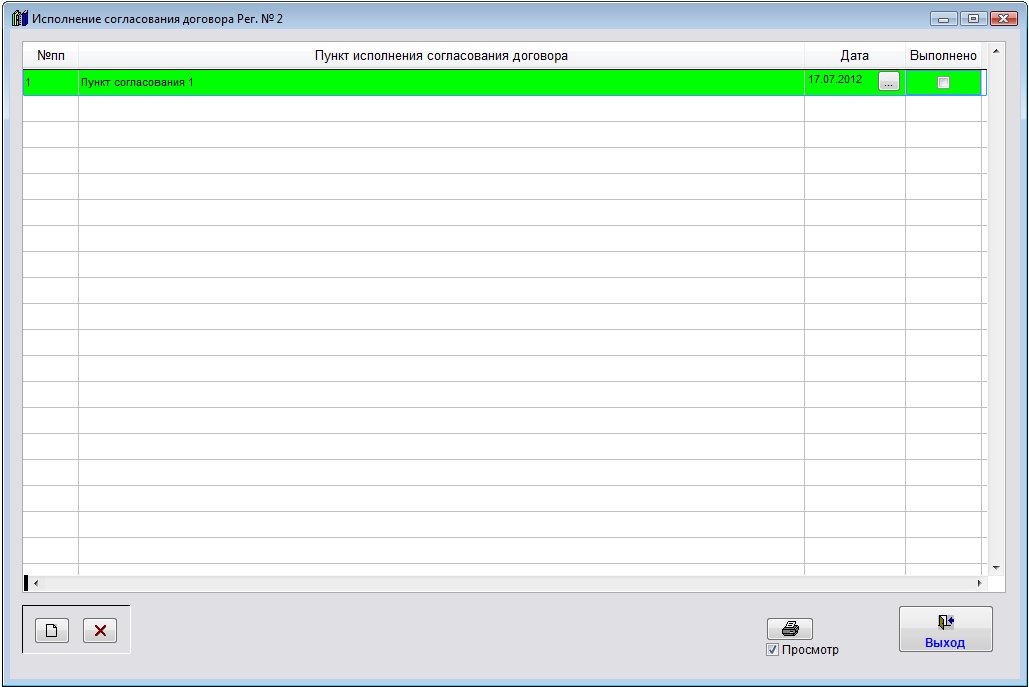The width and height of the screenshot is (1029, 687).
Task: Click the 'Дата' column header
Action: click(854, 56)
